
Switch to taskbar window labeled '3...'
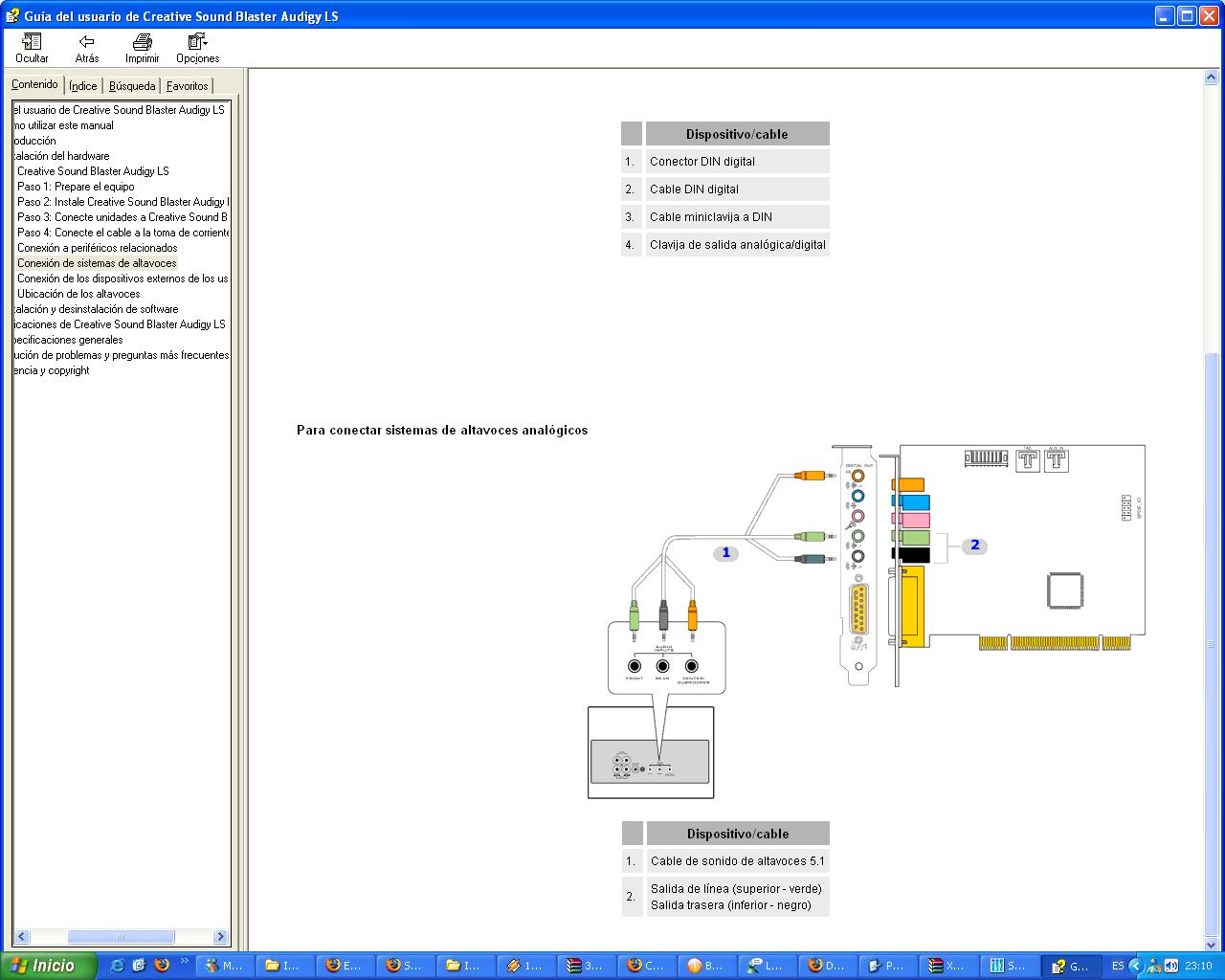coord(587,966)
